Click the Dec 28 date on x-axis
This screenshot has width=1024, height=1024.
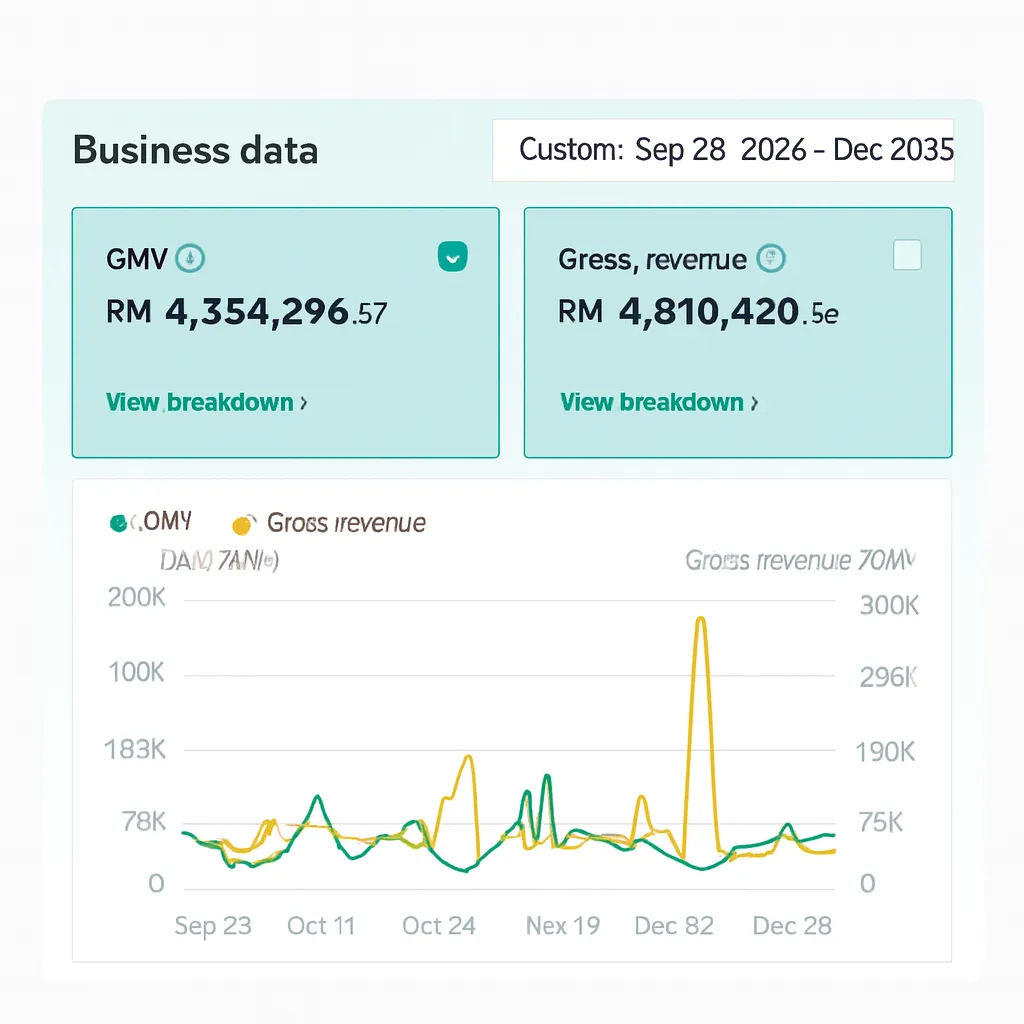point(791,926)
